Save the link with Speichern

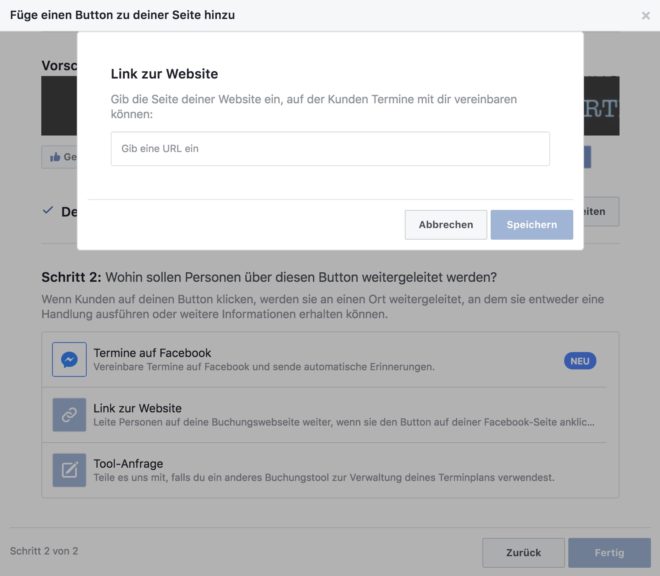click(532, 225)
